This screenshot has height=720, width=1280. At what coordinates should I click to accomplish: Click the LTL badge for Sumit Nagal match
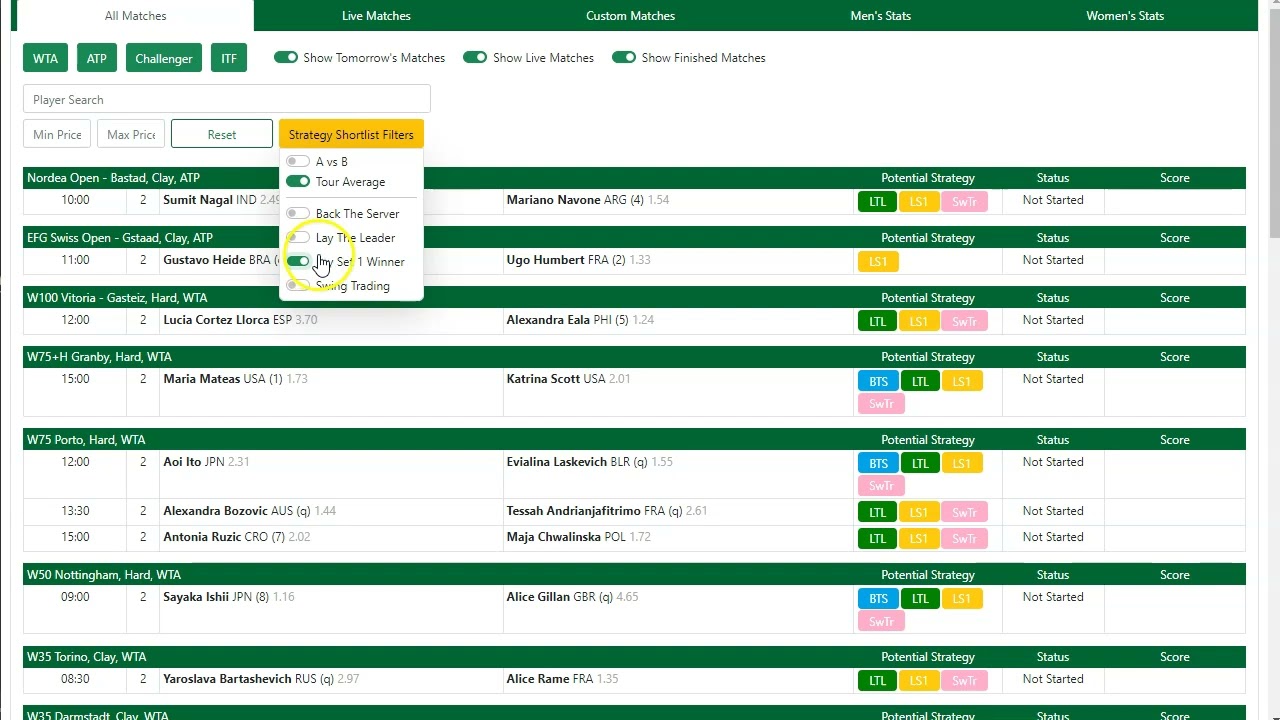[x=877, y=201]
